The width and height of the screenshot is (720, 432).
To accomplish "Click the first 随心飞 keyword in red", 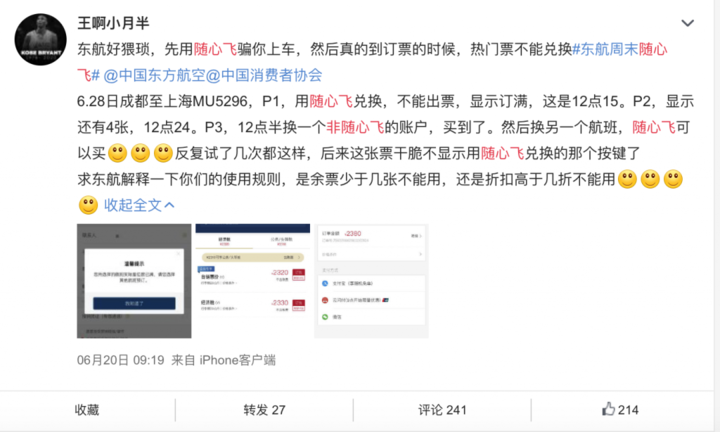I will (x=215, y=49).
